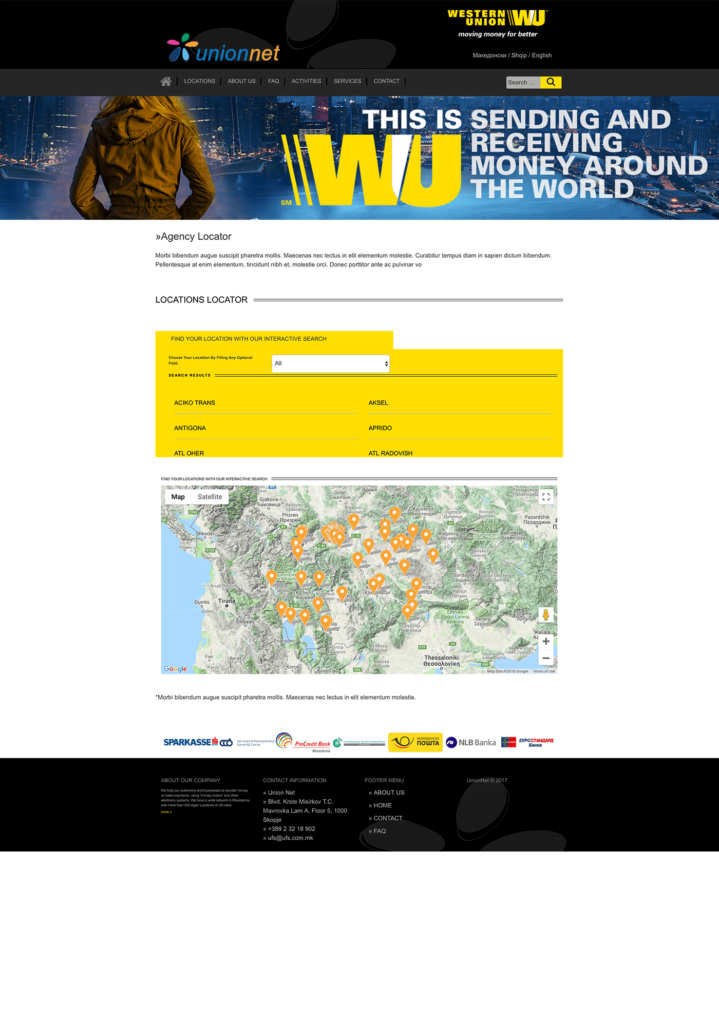Click the +389 2 32 18 902 phone number
The image size is (719, 1024).
tap(291, 829)
